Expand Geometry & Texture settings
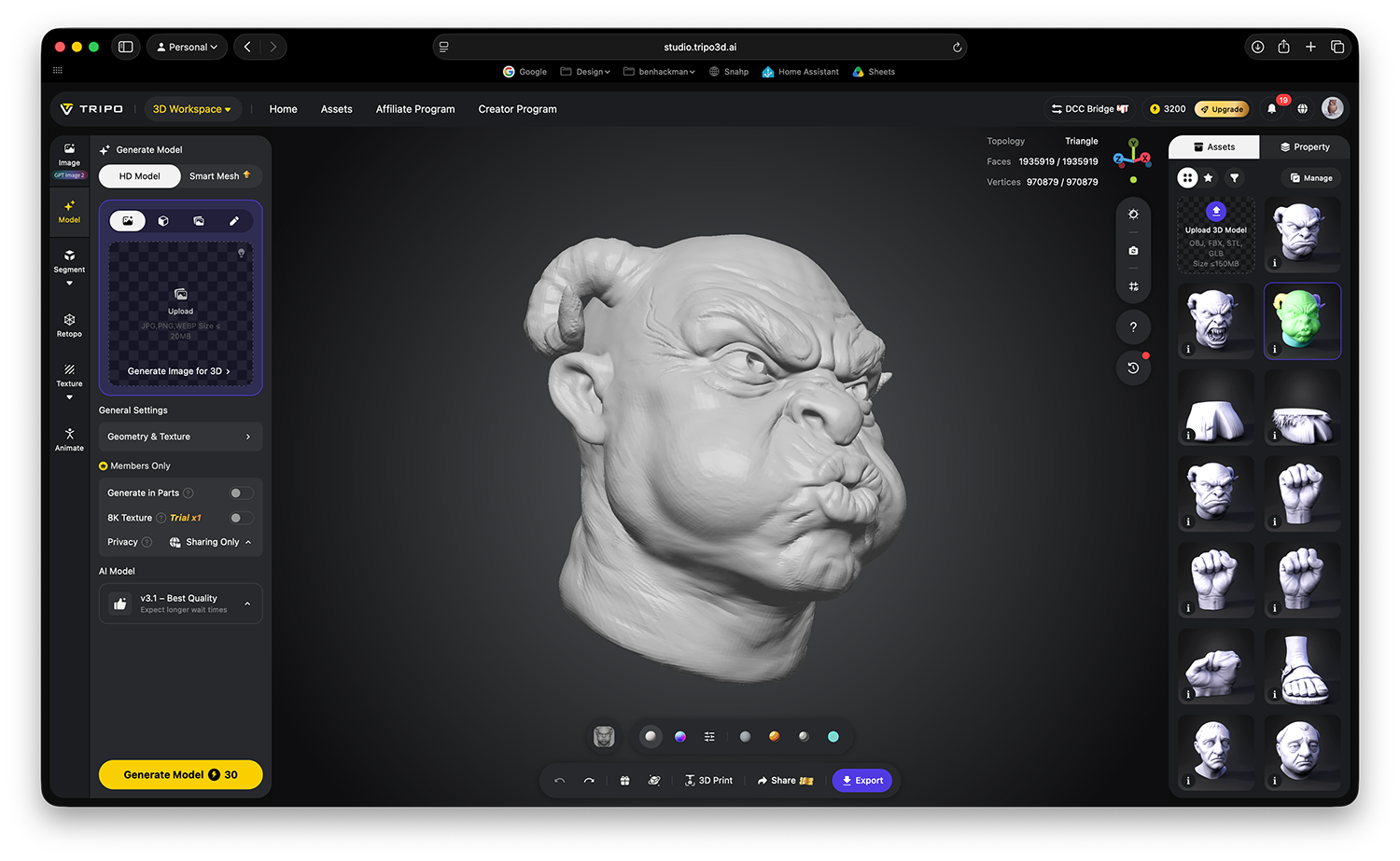1400x861 pixels. (180, 437)
